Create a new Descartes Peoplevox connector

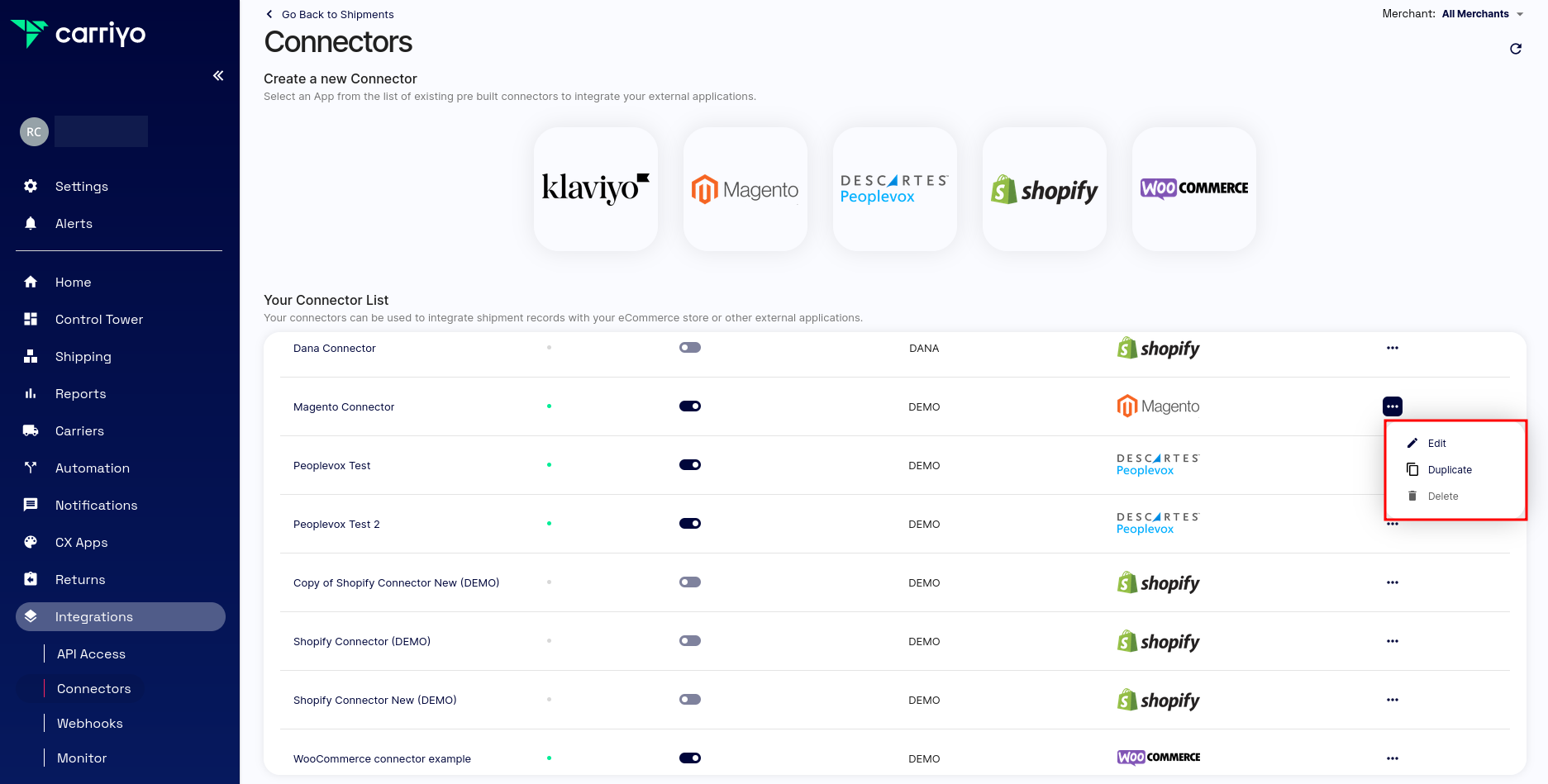click(x=895, y=189)
